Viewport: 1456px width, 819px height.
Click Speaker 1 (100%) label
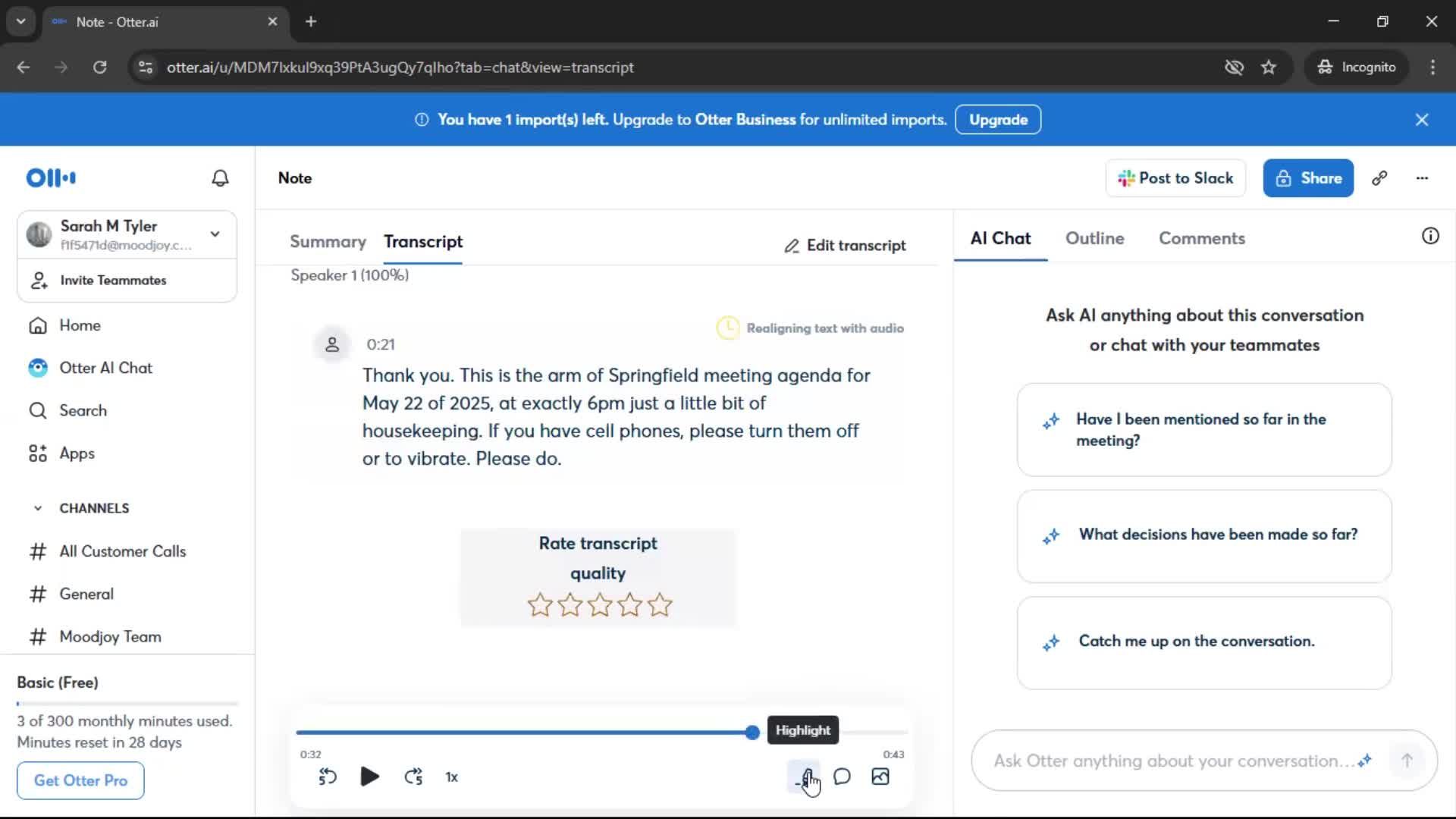(350, 275)
